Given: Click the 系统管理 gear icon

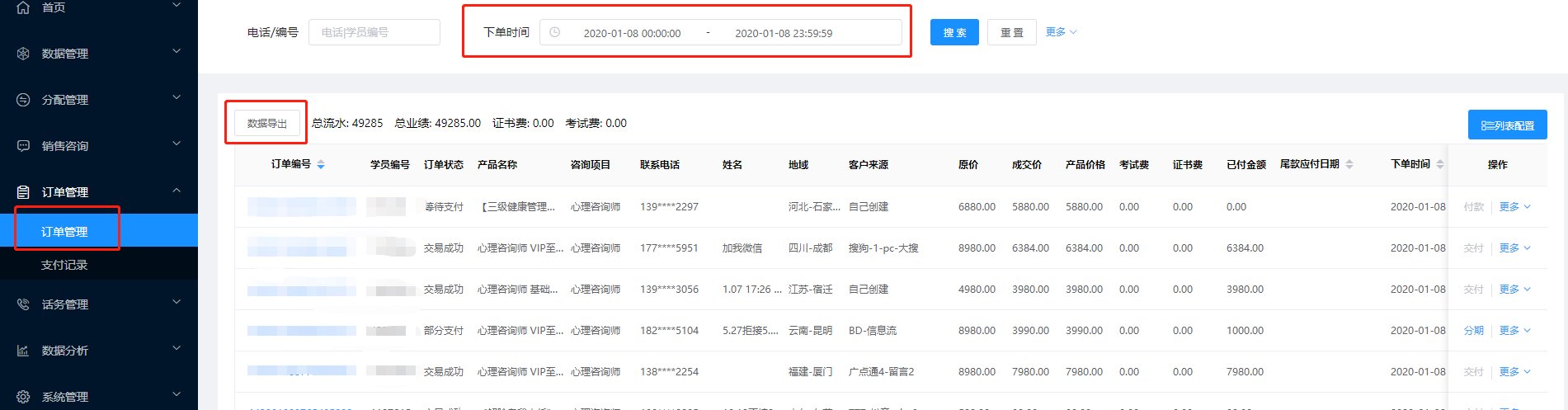Looking at the screenshot, I should (23, 397).
